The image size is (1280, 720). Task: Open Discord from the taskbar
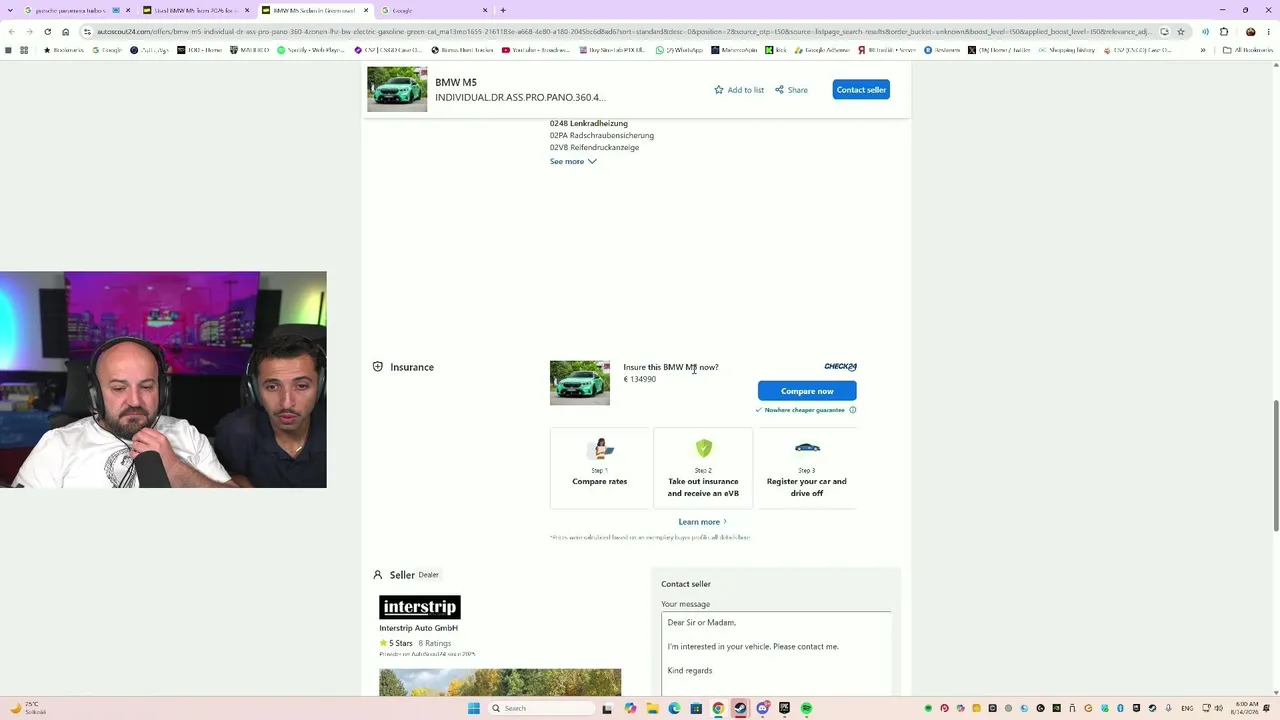pos(762,708)
